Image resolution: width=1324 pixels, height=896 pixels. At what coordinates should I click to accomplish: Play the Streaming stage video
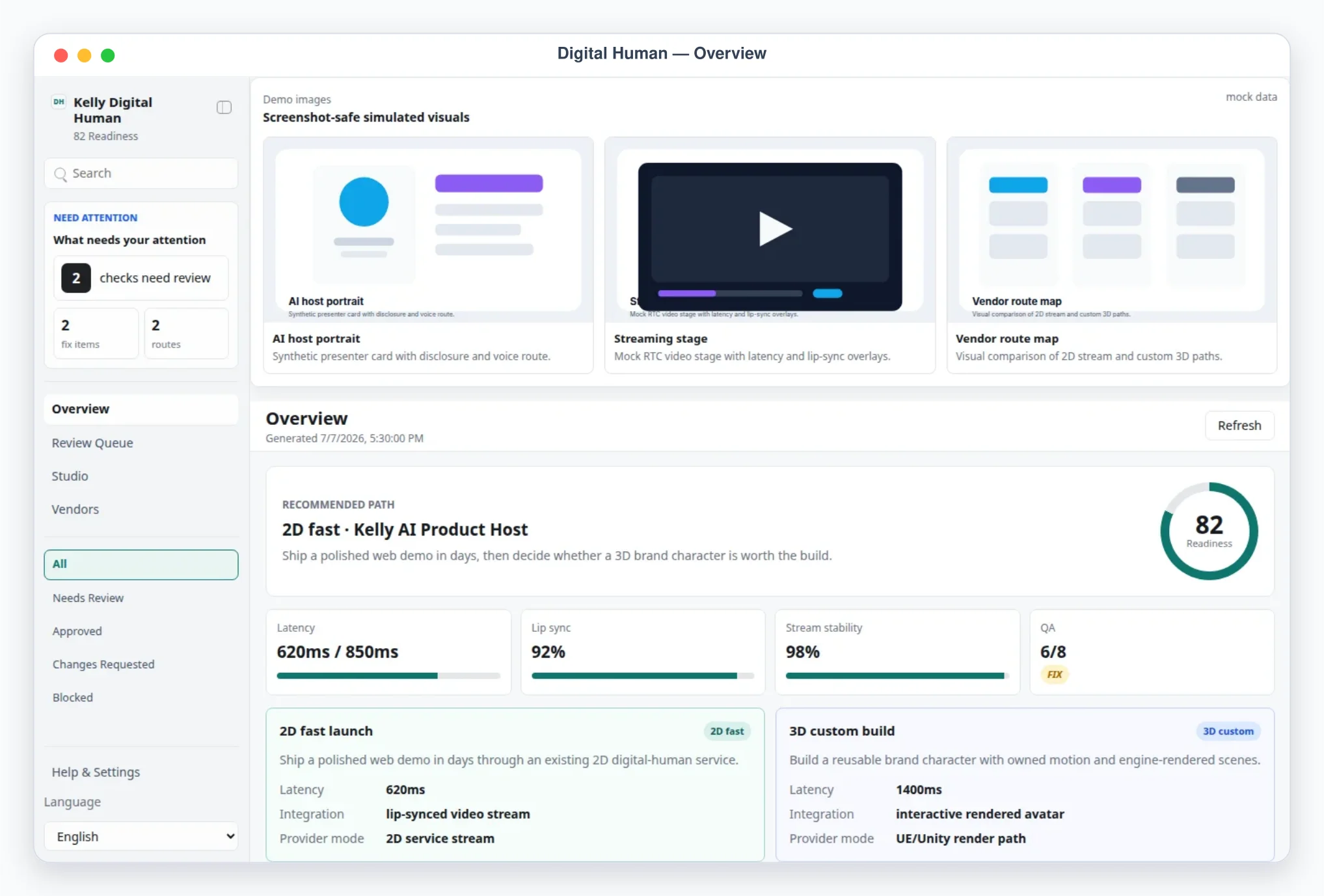(775, 229)
